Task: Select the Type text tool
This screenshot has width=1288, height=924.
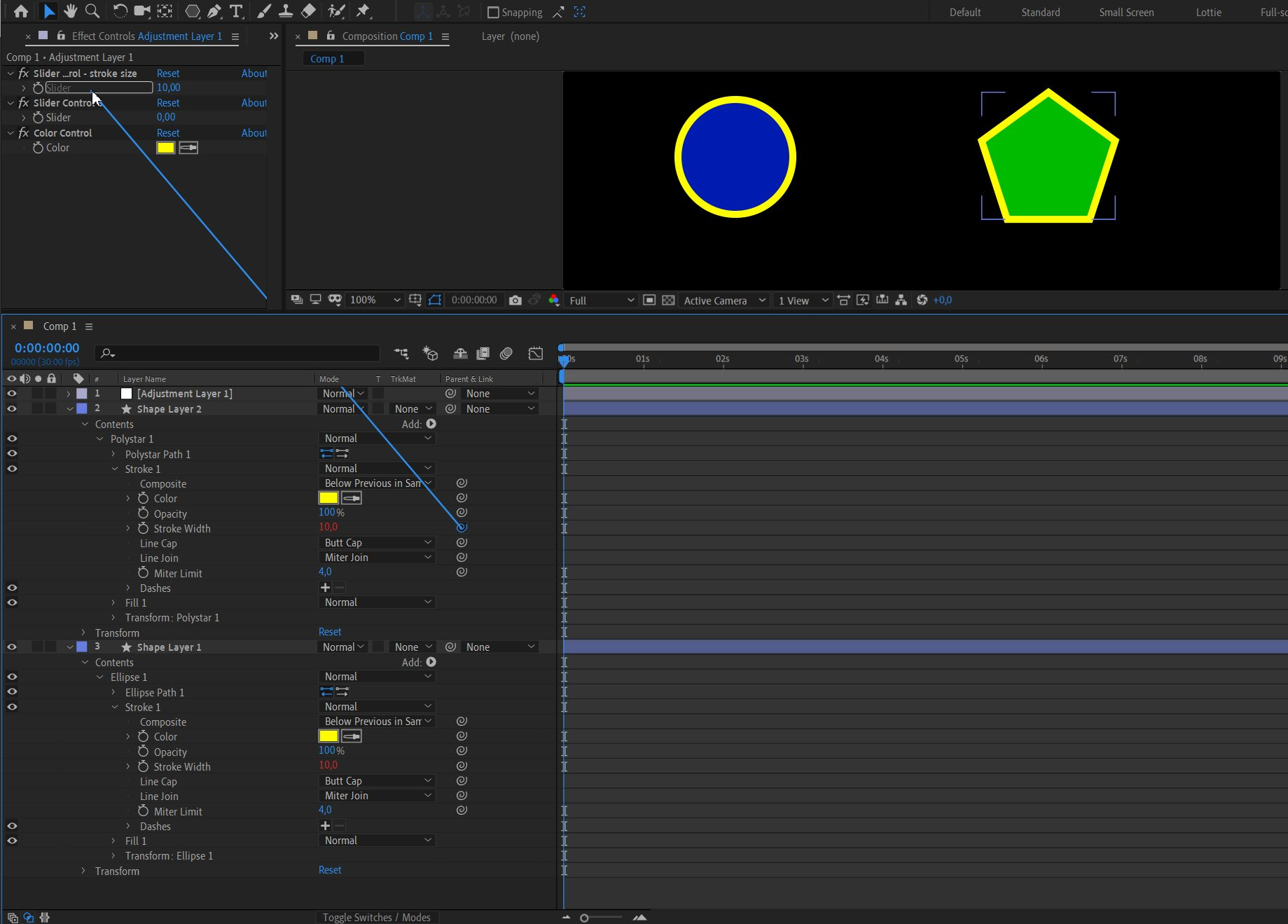Action: coord(236,11)
